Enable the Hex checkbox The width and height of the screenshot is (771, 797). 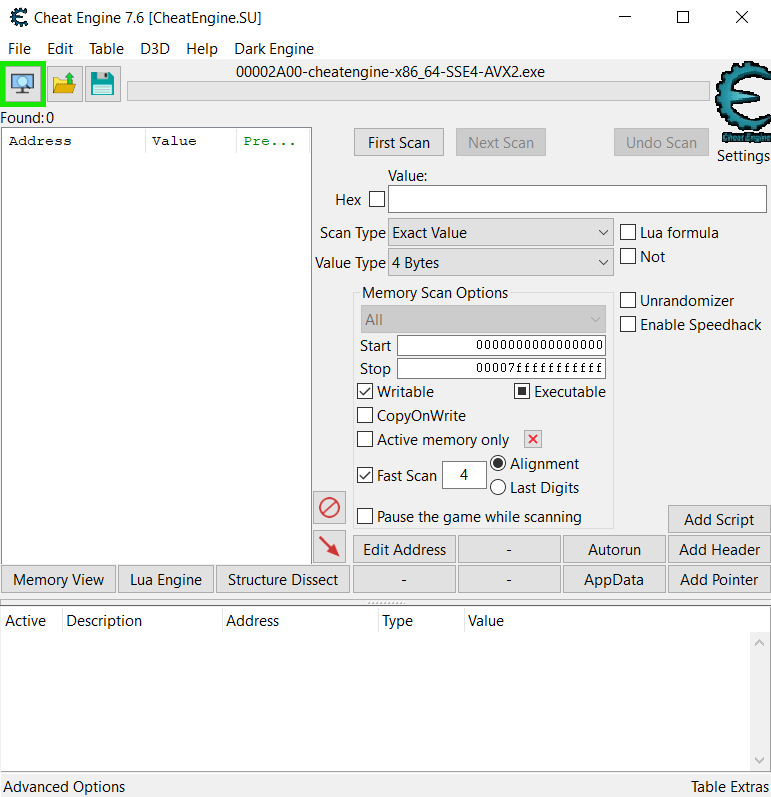(377, 199)
